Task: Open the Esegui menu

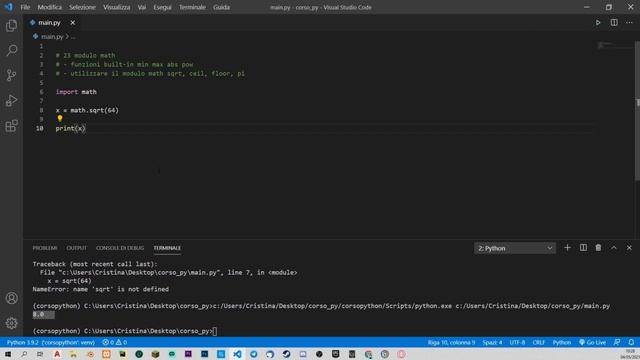Action: [x=162, y=7]
